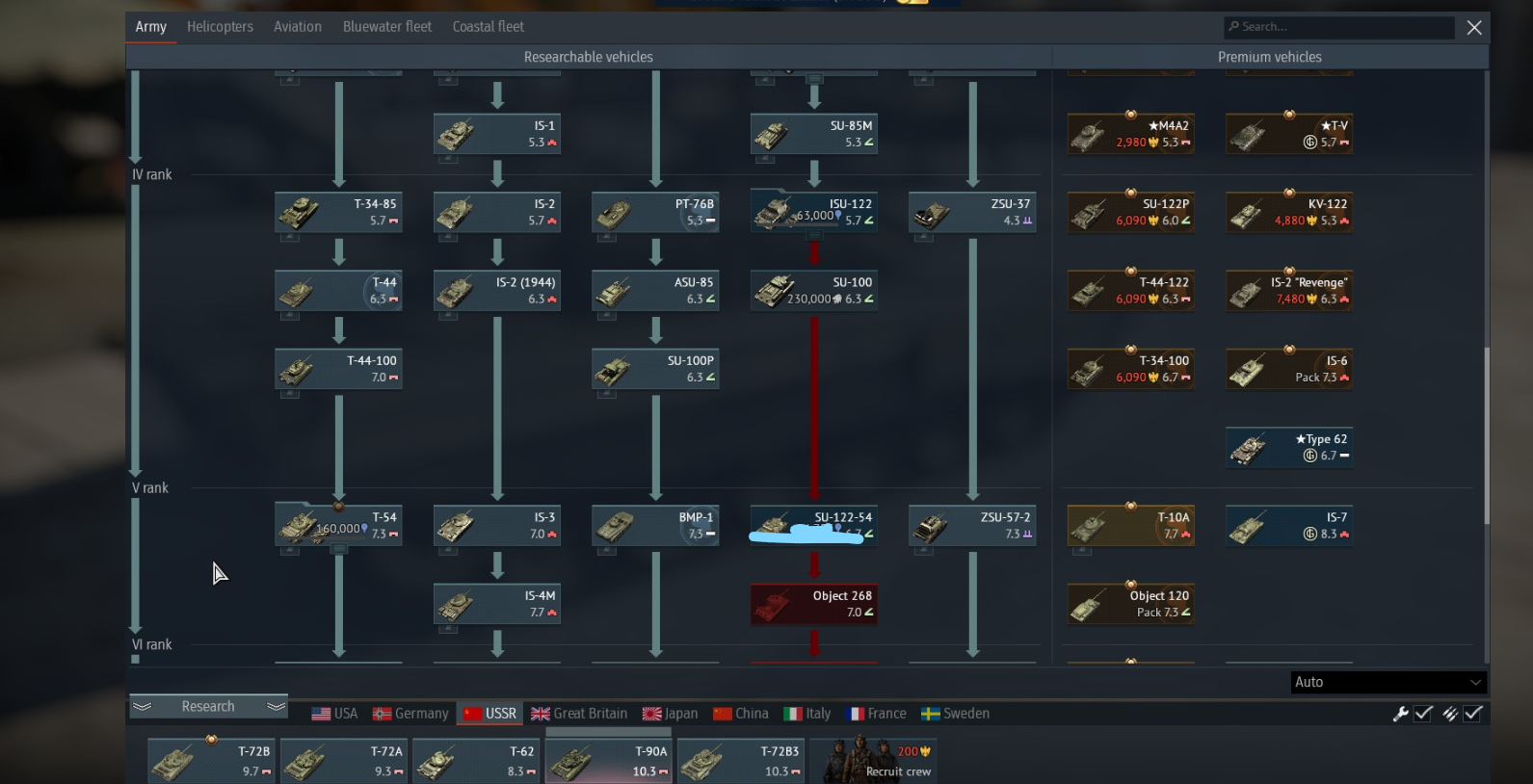Select the Italy nation tab
The width and height of the screenshot is (1533, 784).
click(807, 714)
